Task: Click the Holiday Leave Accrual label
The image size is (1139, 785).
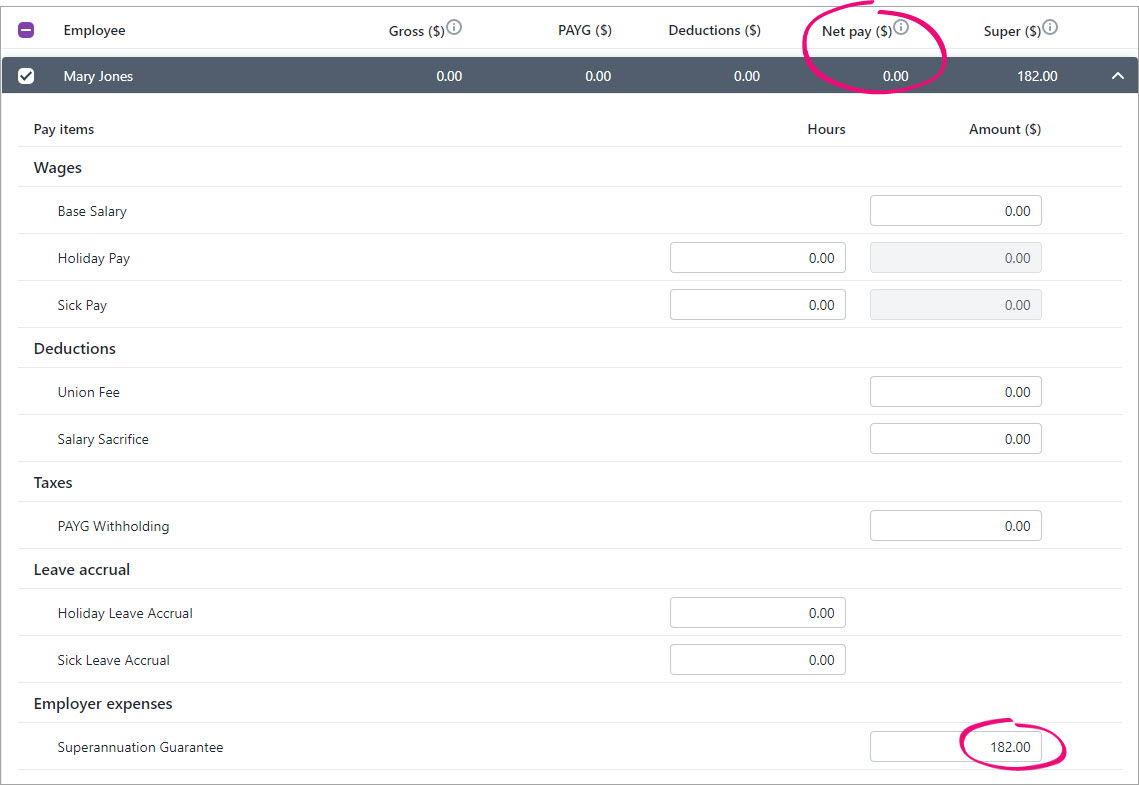Action: tap(125, 614)
